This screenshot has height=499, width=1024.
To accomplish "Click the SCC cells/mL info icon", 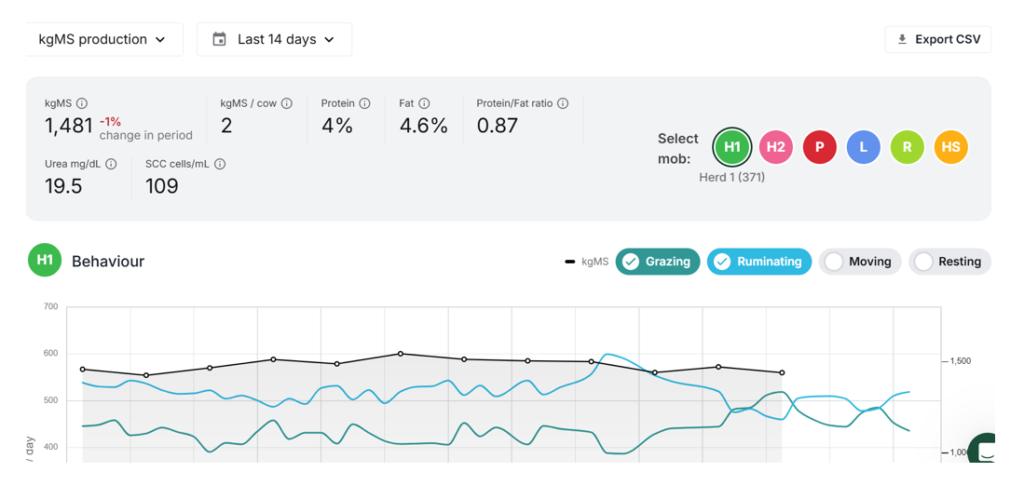I will coord(220,164).
